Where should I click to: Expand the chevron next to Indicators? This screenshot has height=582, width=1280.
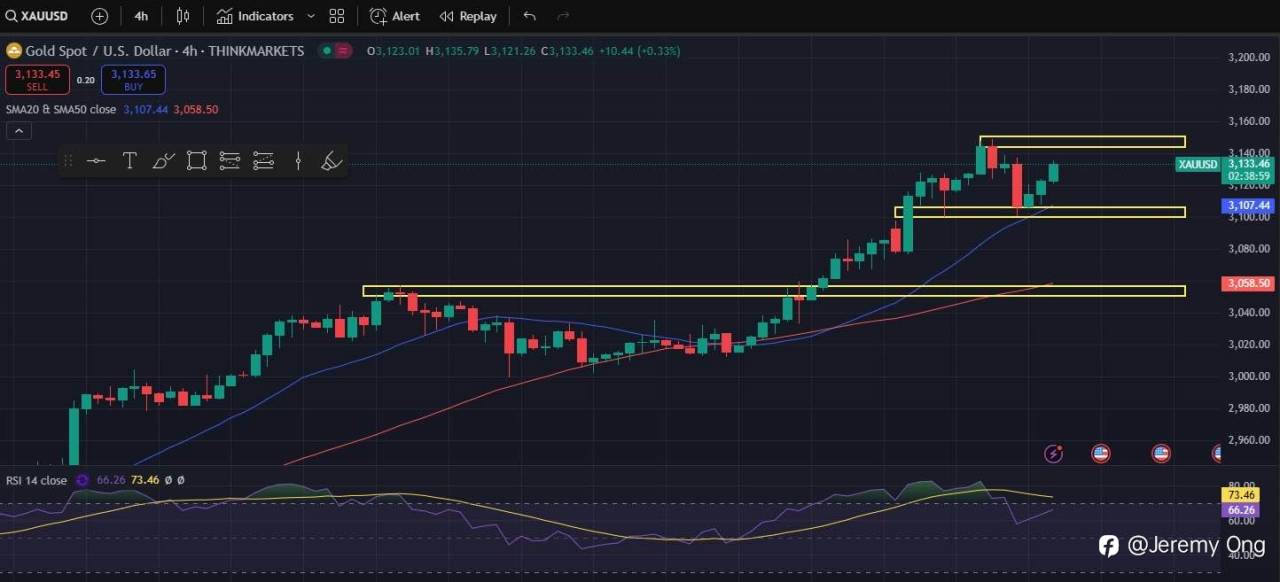(x=310, y=16)
